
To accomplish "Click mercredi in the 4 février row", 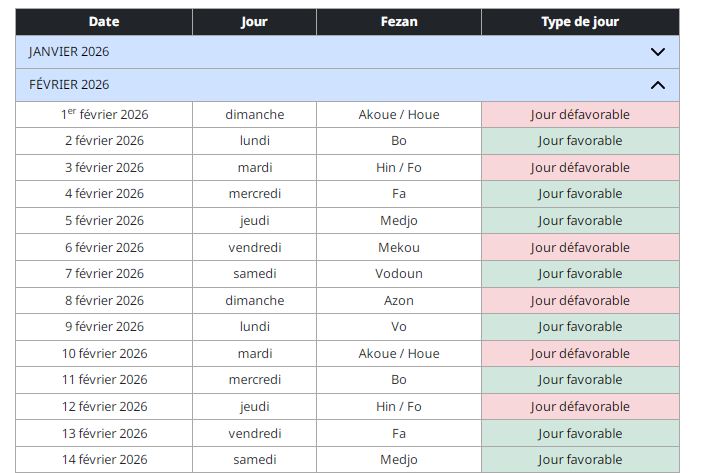I will point(255,194).
